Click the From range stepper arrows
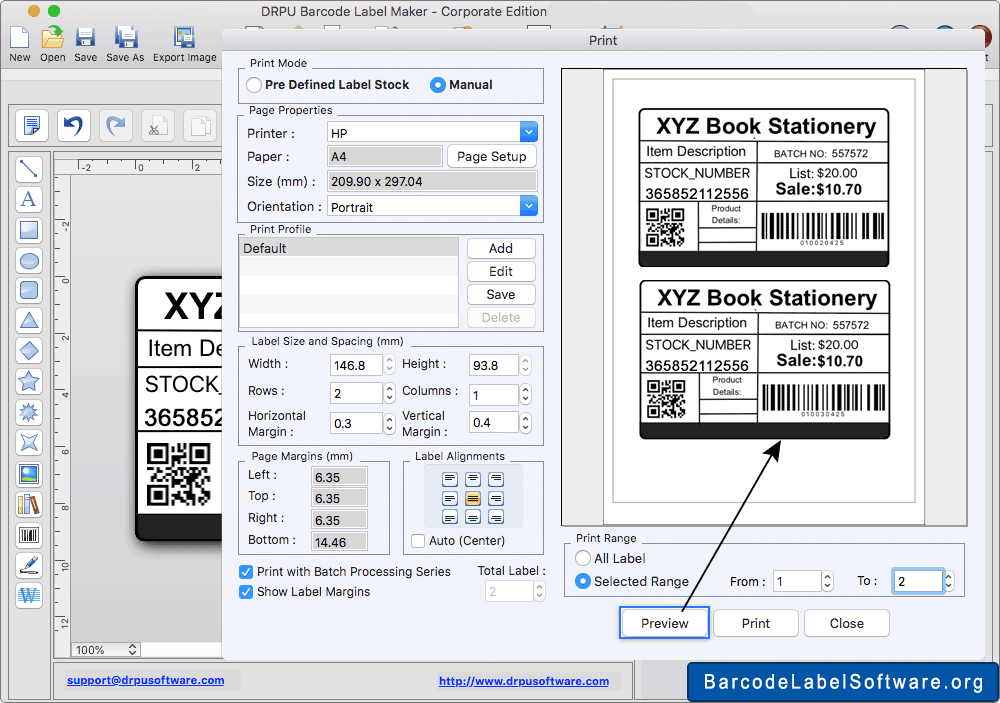The width and height of the screenshot is (1000, 703). pyautogui.click(x=828, y=581)
